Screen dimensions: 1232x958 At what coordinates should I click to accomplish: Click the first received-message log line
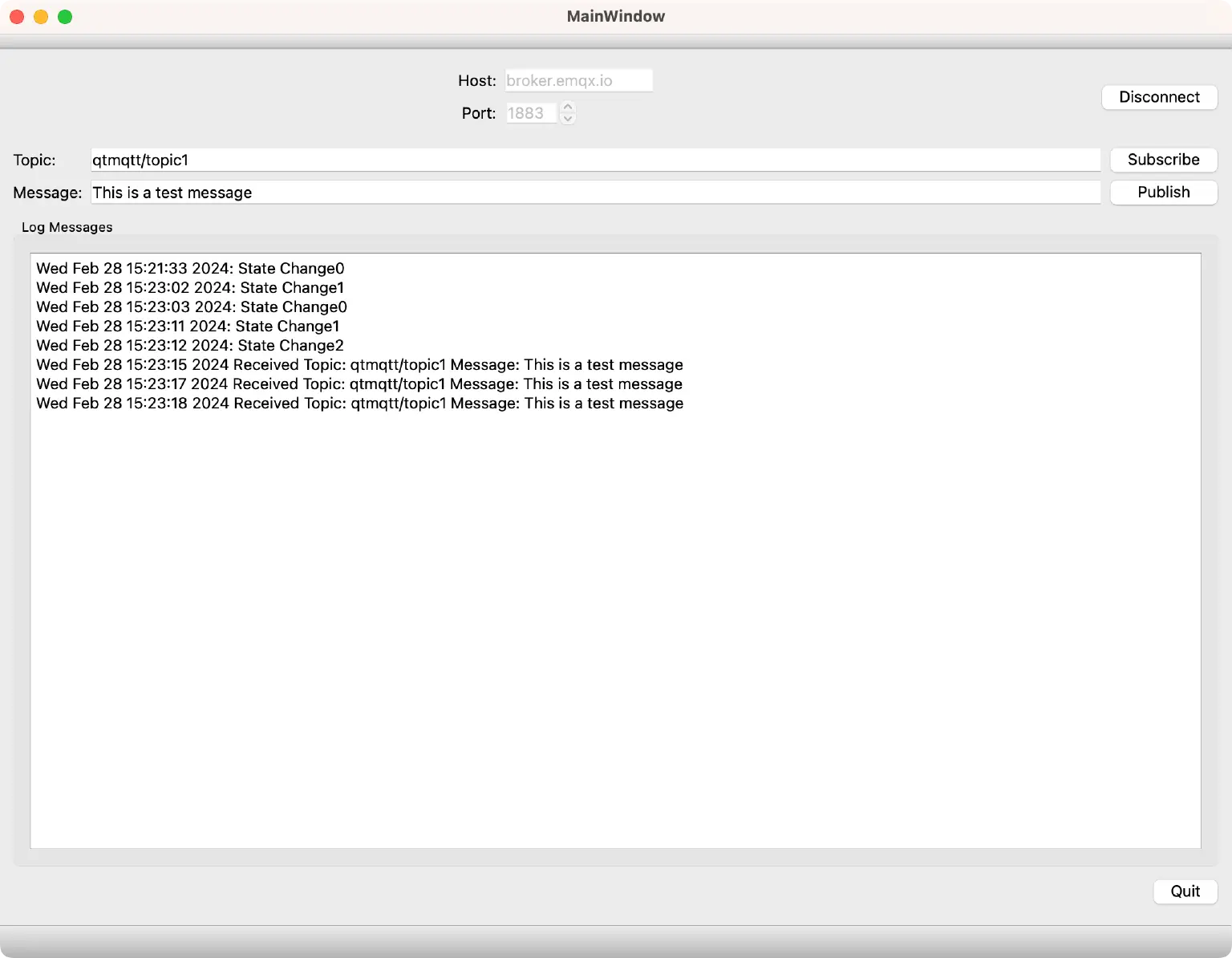(359, 364)
